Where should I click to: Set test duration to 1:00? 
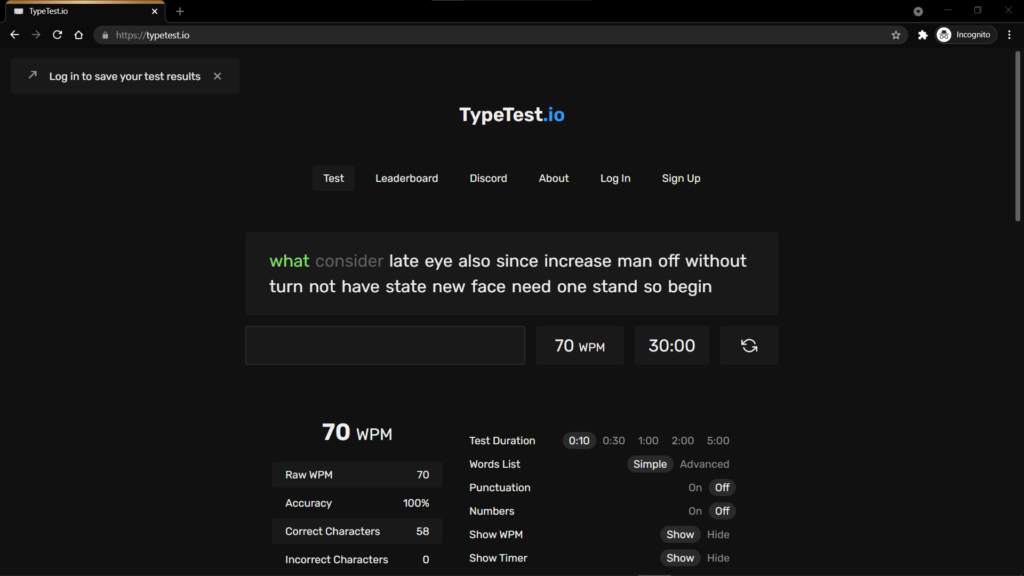click(648, 441)
